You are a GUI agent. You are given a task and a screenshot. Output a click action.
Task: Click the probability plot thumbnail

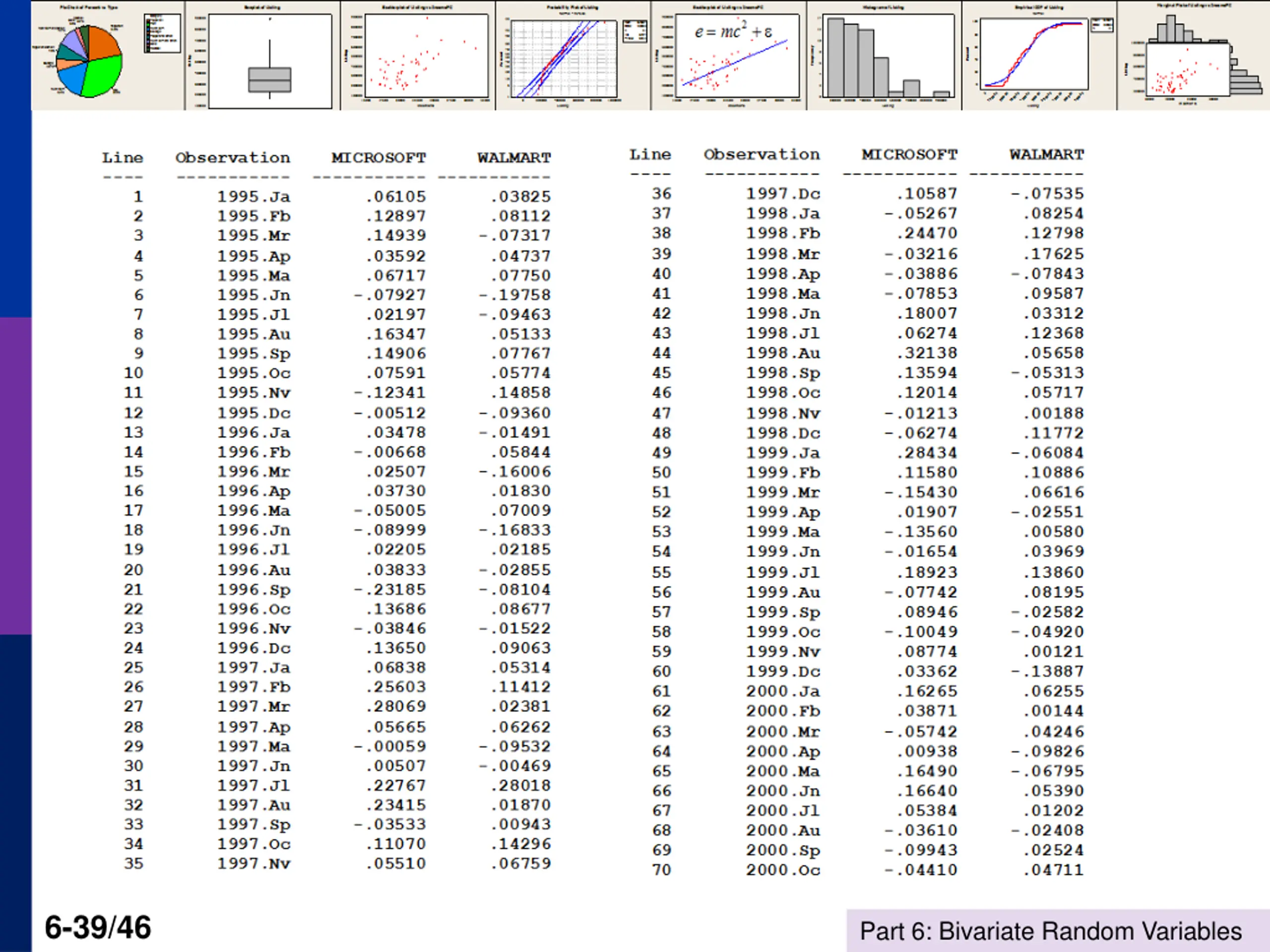pos(573,55)
